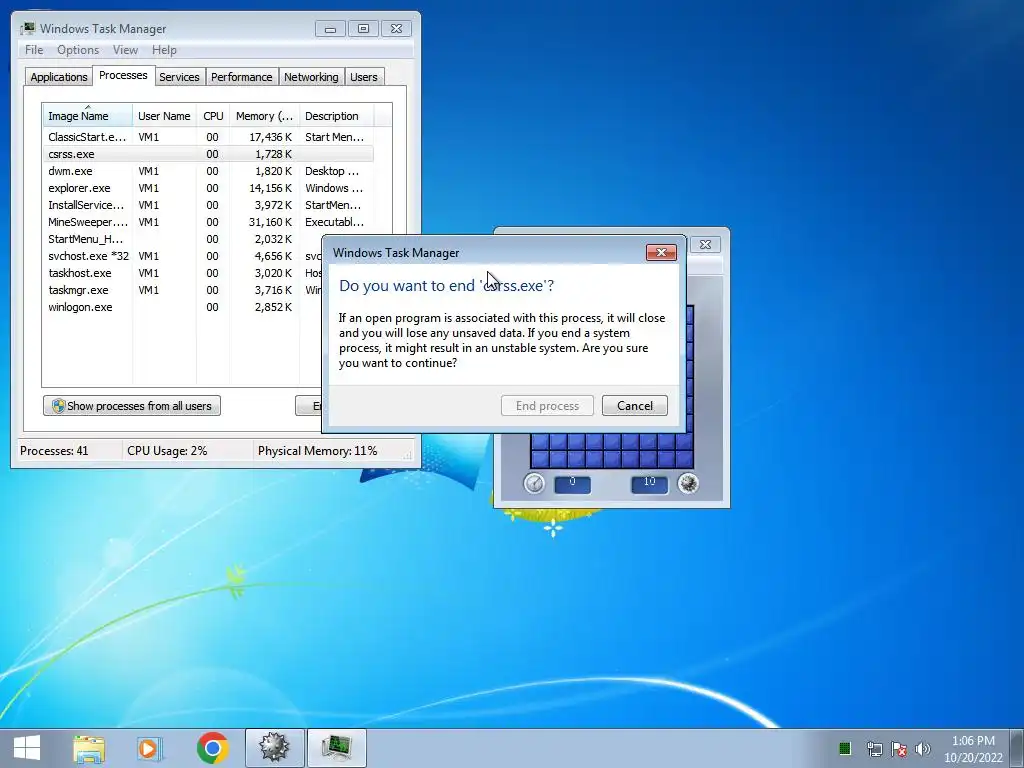Open the View menu
The width and height of the screenshot is (1024, 768).
pyautogui.click(x=125, y=50)
